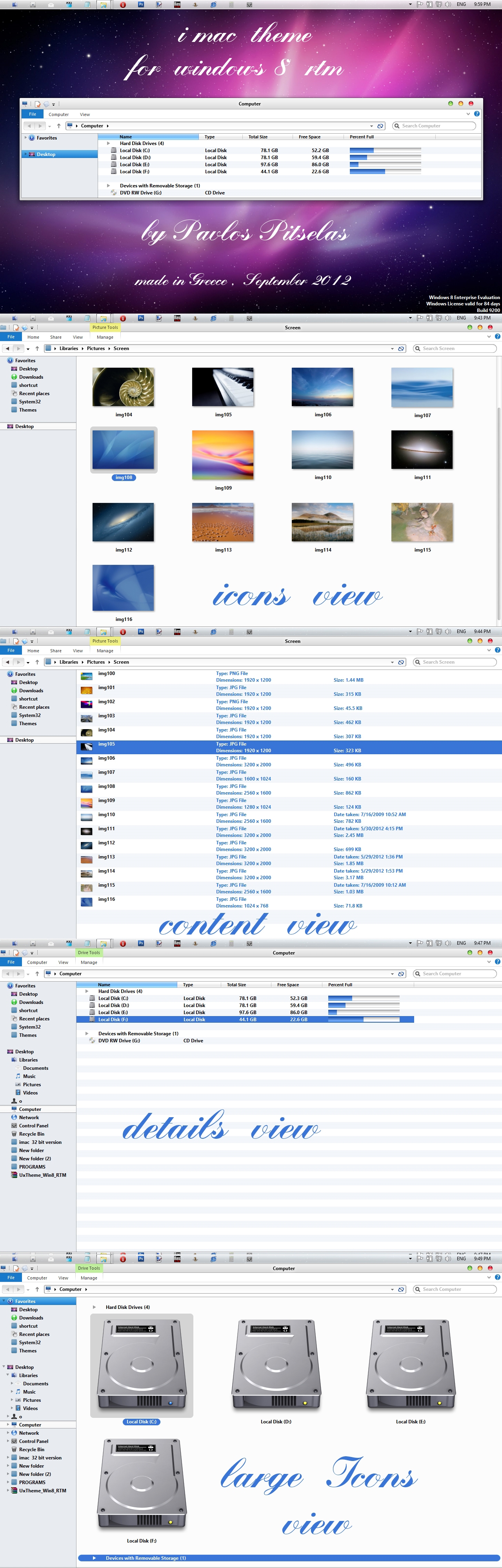This screenshot has height=1568, width=502.
Task: Open View tab in wallpaper Computer window
Action: click(x=85, y=114)
